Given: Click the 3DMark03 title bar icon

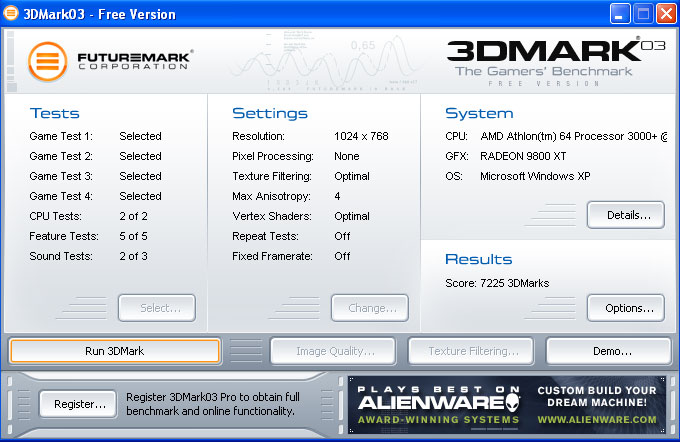Looking at the screenshot, I should click(x=10, y=13).
